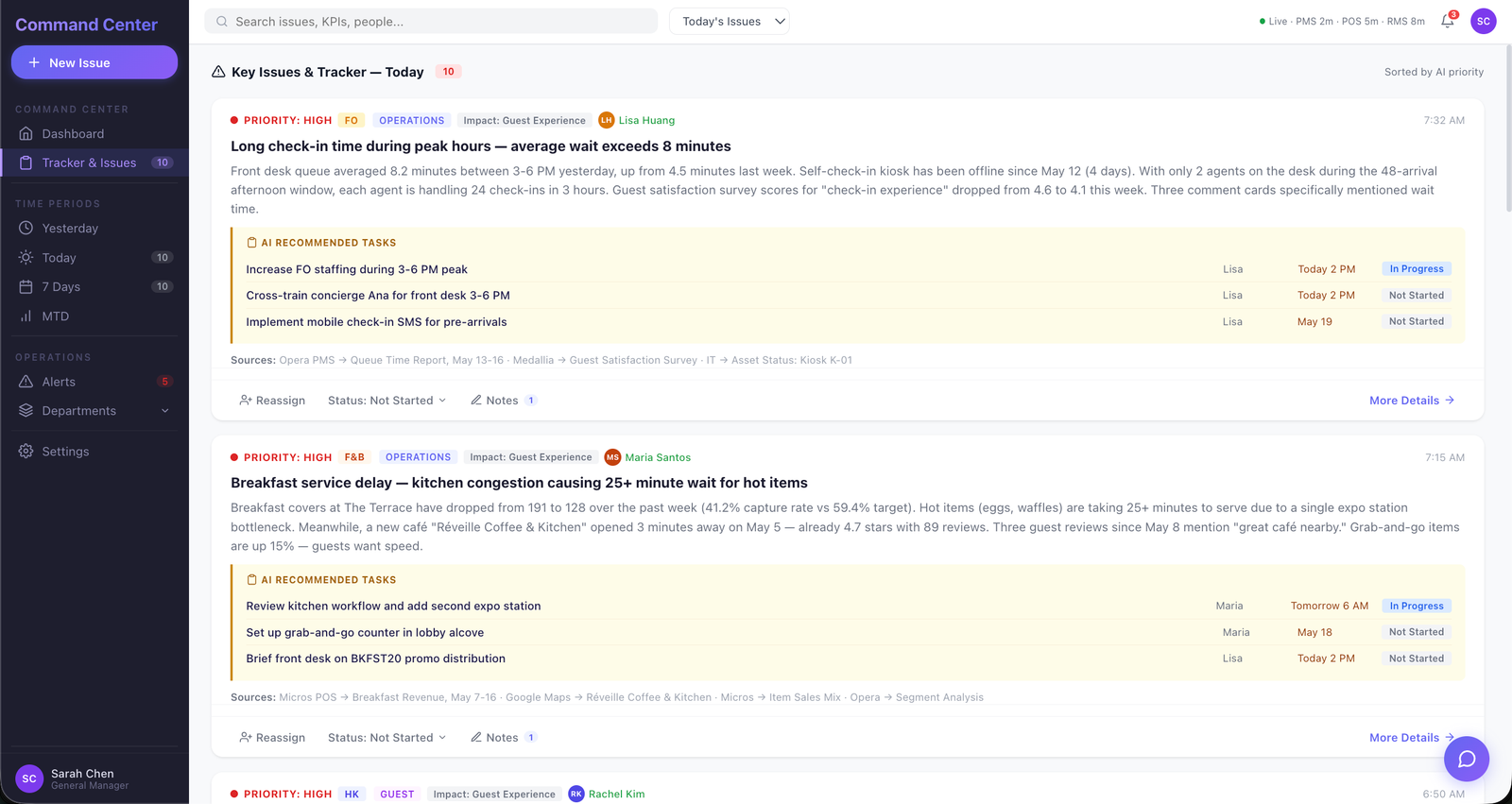Click the Yesterday clock icon
This screenshot has width=1512, height=804.
26,228
